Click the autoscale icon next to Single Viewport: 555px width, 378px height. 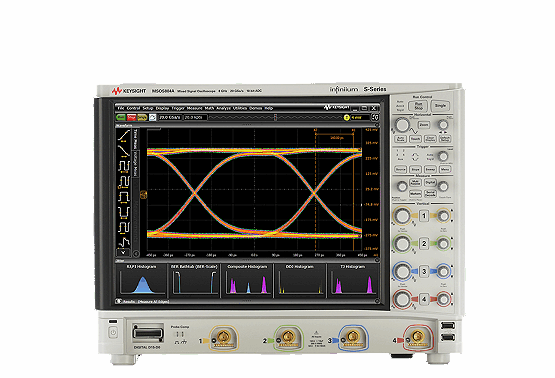tap(153, 117)
